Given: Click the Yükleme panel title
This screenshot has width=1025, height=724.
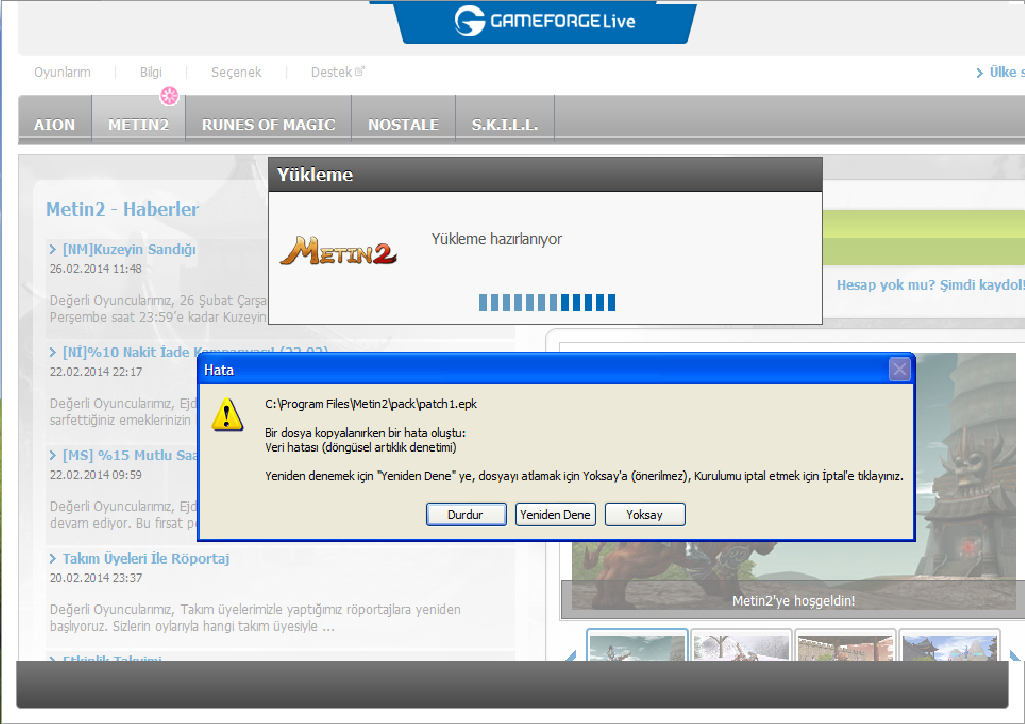Looking at the screenshot, I should pyautogui.click(x=314, y=174).
